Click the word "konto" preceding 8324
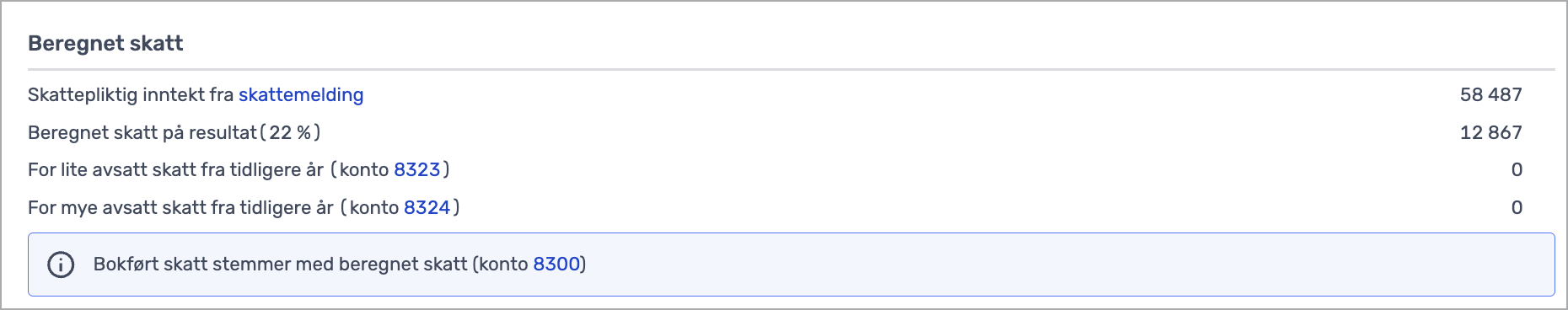 (374, 207)
